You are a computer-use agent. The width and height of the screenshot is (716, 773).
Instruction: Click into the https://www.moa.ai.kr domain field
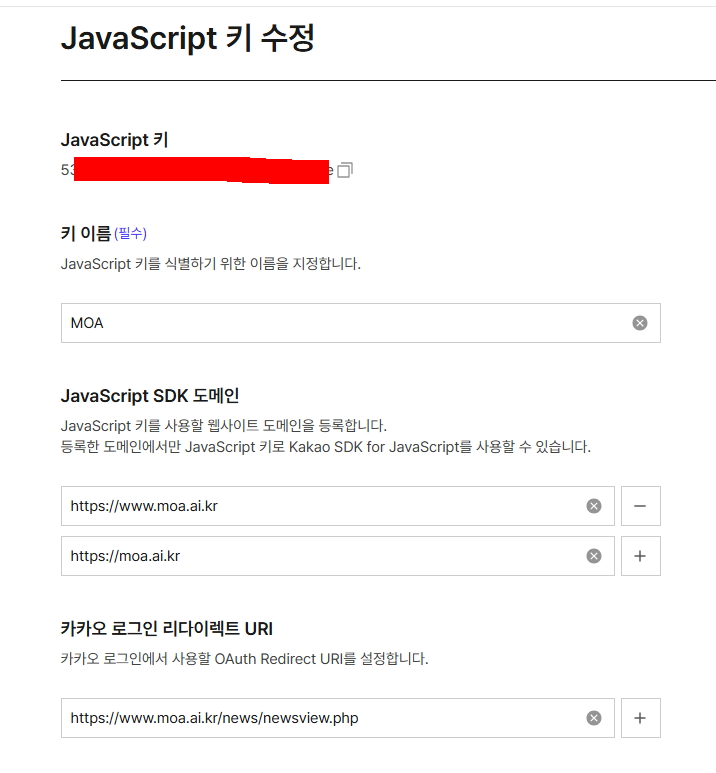[x=320, y=506]
